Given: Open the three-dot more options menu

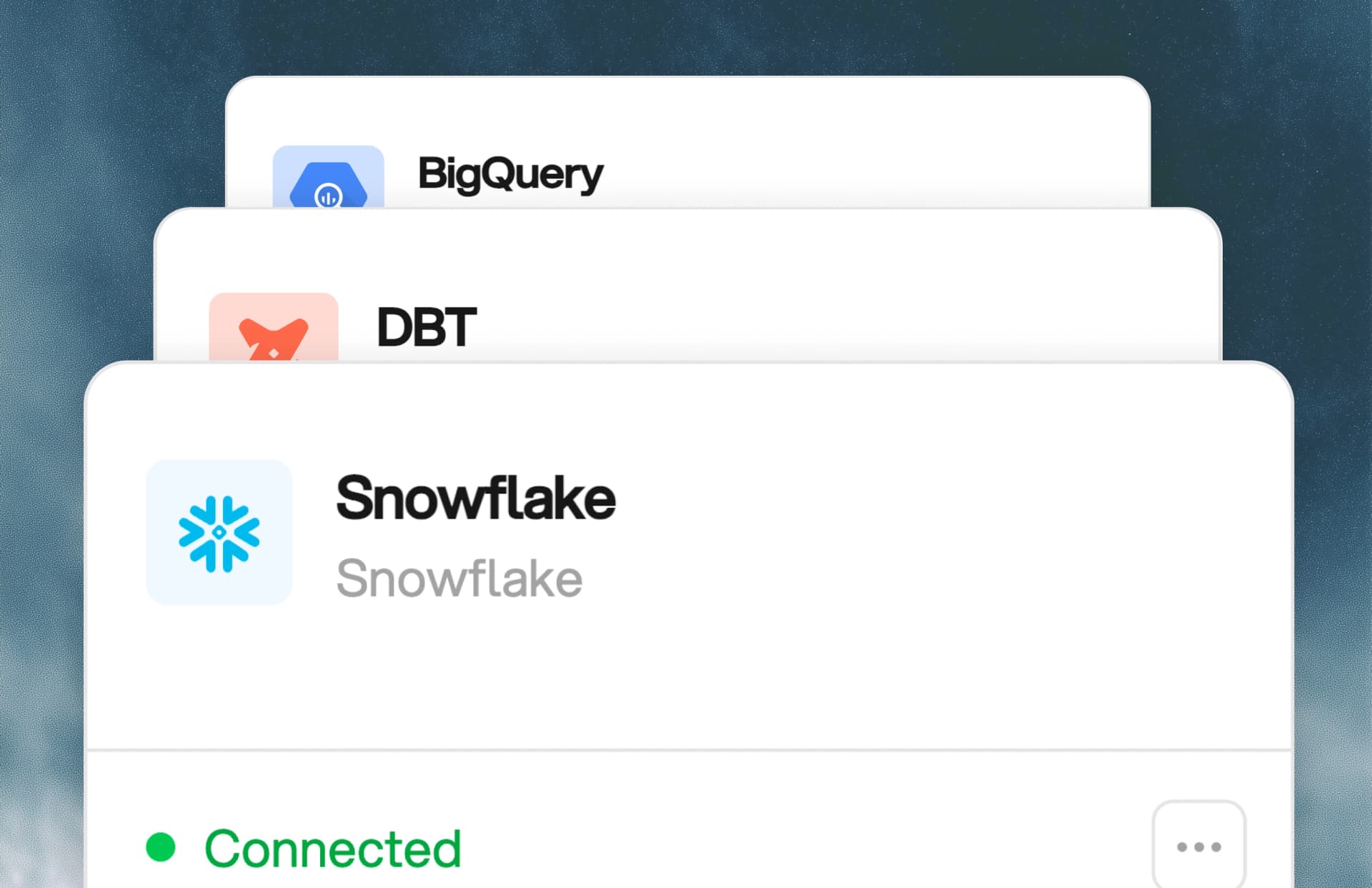Looking at the screenshot, I should click(x=1198, y=846).
